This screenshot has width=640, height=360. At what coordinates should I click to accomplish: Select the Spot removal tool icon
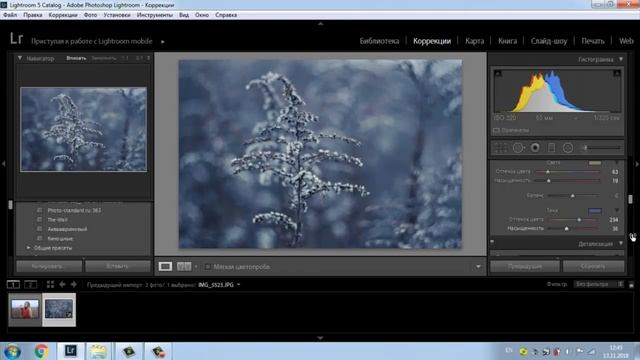(x=518, y=148)
